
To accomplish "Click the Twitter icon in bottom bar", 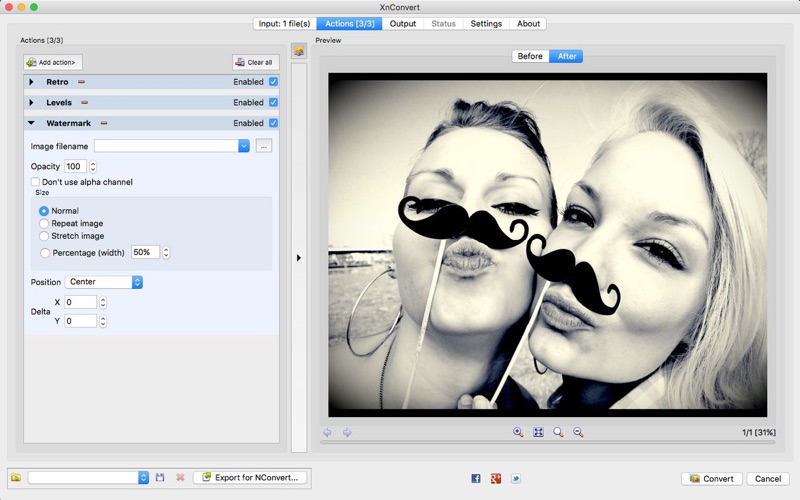I will click(x=516, y=478).
